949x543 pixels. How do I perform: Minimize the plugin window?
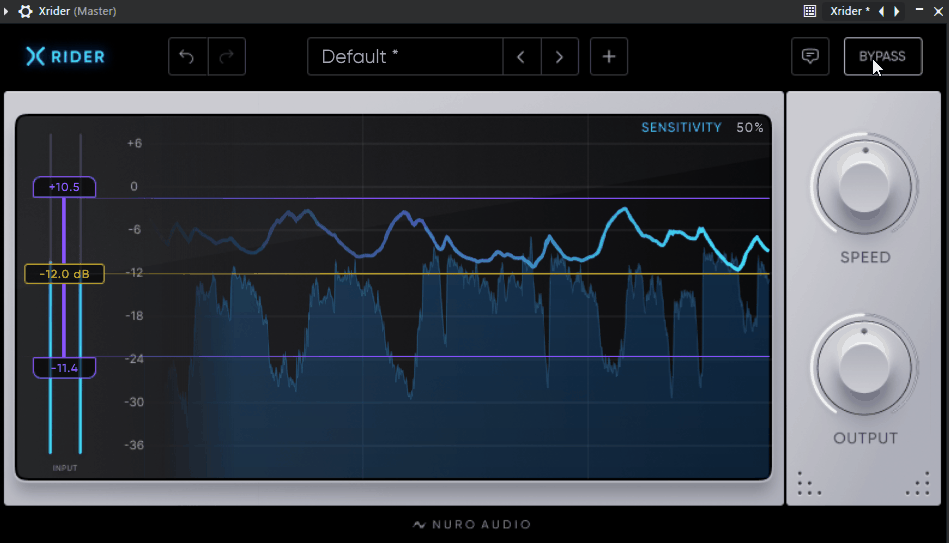tap(919, 10)
